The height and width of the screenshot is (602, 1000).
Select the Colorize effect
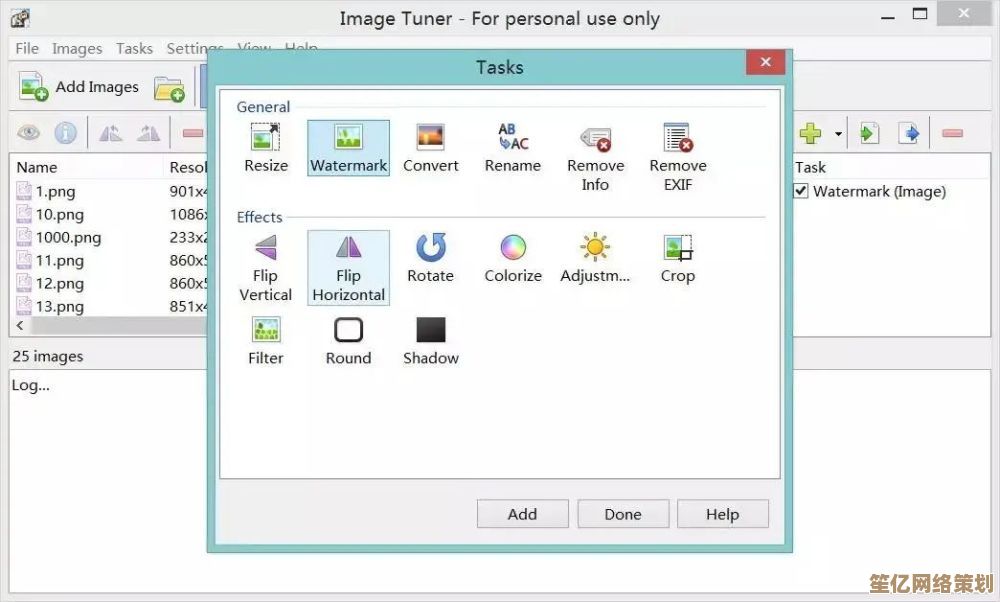(513, 258)
